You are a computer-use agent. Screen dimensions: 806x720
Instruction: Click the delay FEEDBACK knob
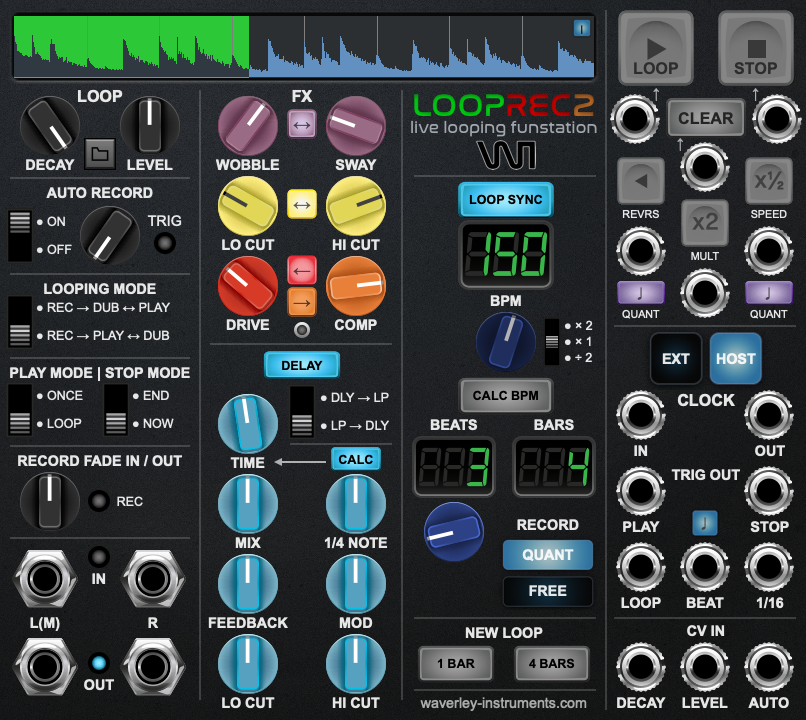[x=248, y=584]
